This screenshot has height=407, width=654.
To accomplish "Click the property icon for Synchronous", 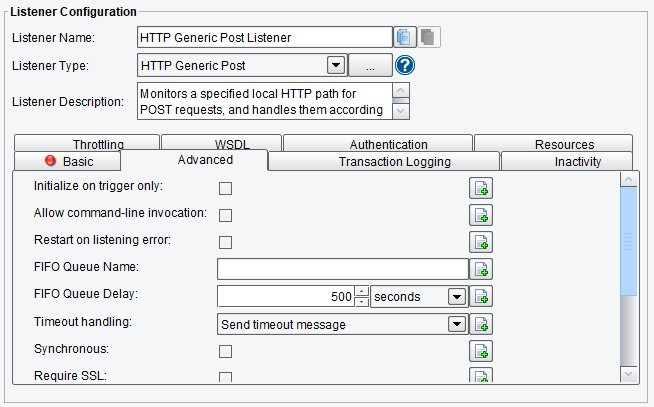I will click(481, 351).
